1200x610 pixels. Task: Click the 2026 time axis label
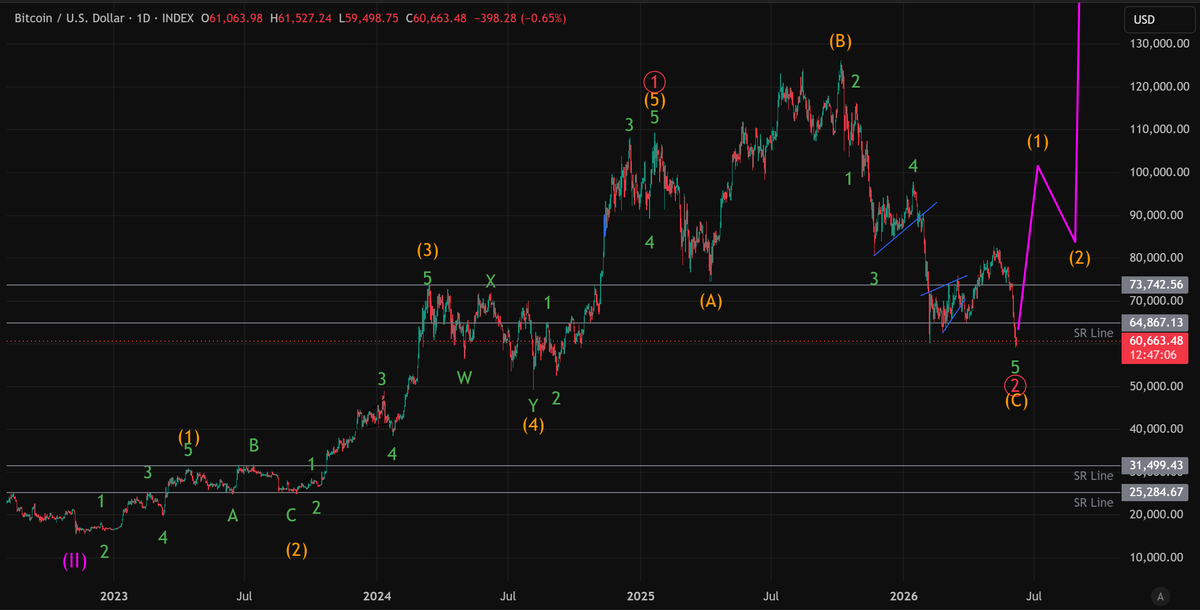click(903, 596)
